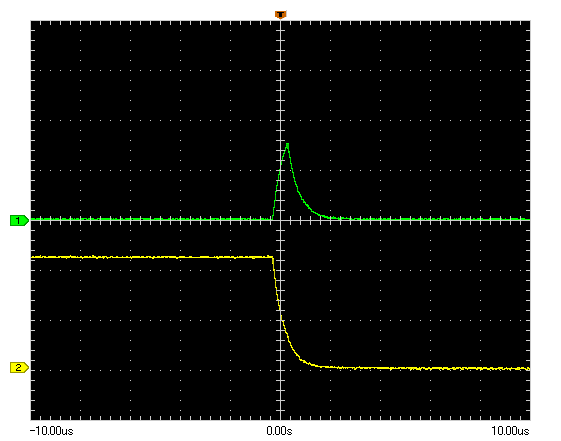This screenshot has width=561, height=441.
Task: Click the yellow trace knee where falling begins
Action: (273, 257)
